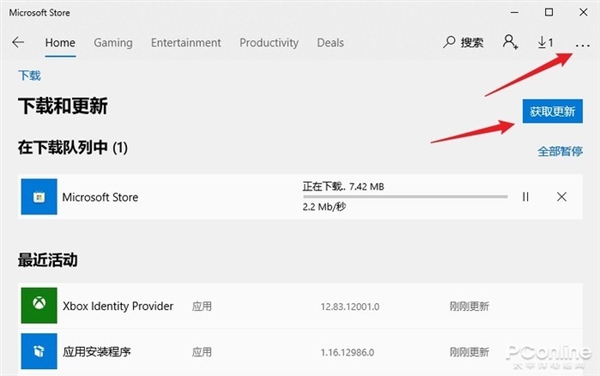The height and width of the screenshot is (376, 600).
Task: Switch to the Gaming tab
Action: [x=113, y=42]
